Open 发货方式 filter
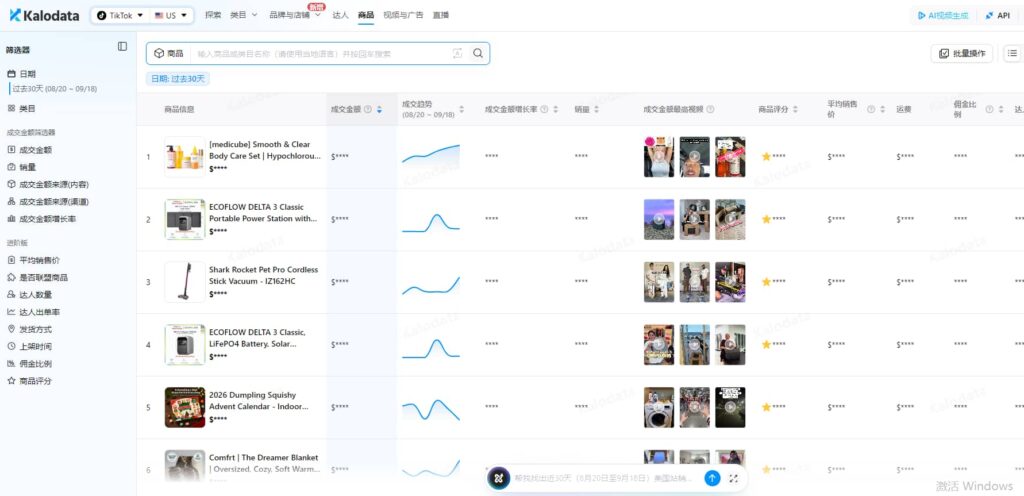 pos(29,329)
